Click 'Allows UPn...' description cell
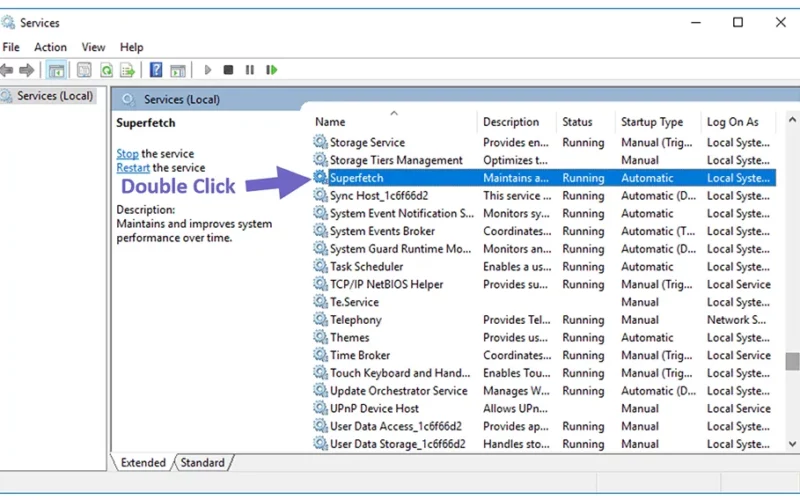The width and height of the screenshot is (800, 500). [515, 408]
